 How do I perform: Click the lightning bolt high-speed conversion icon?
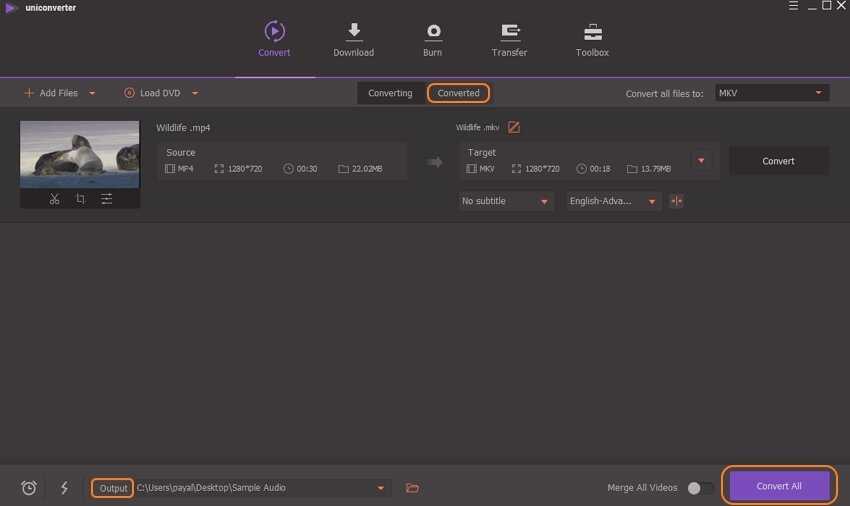pyautogui.click(x=65, y=488)
